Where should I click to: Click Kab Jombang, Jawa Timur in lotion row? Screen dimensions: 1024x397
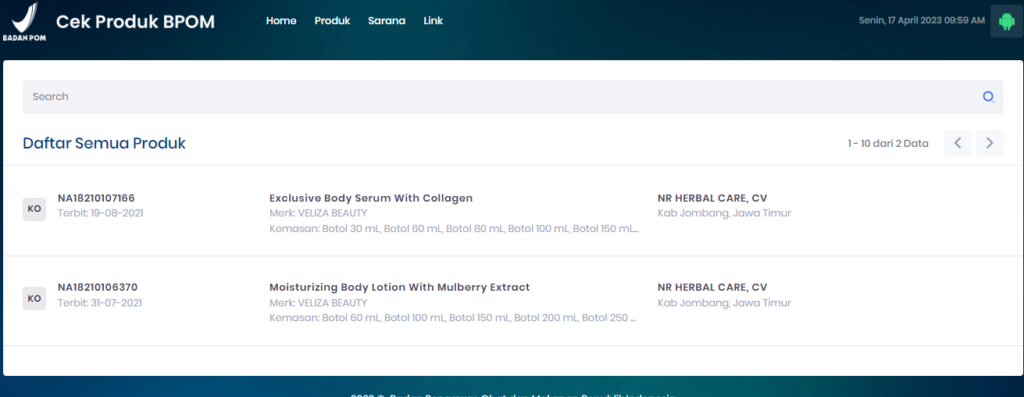(724, 303)
